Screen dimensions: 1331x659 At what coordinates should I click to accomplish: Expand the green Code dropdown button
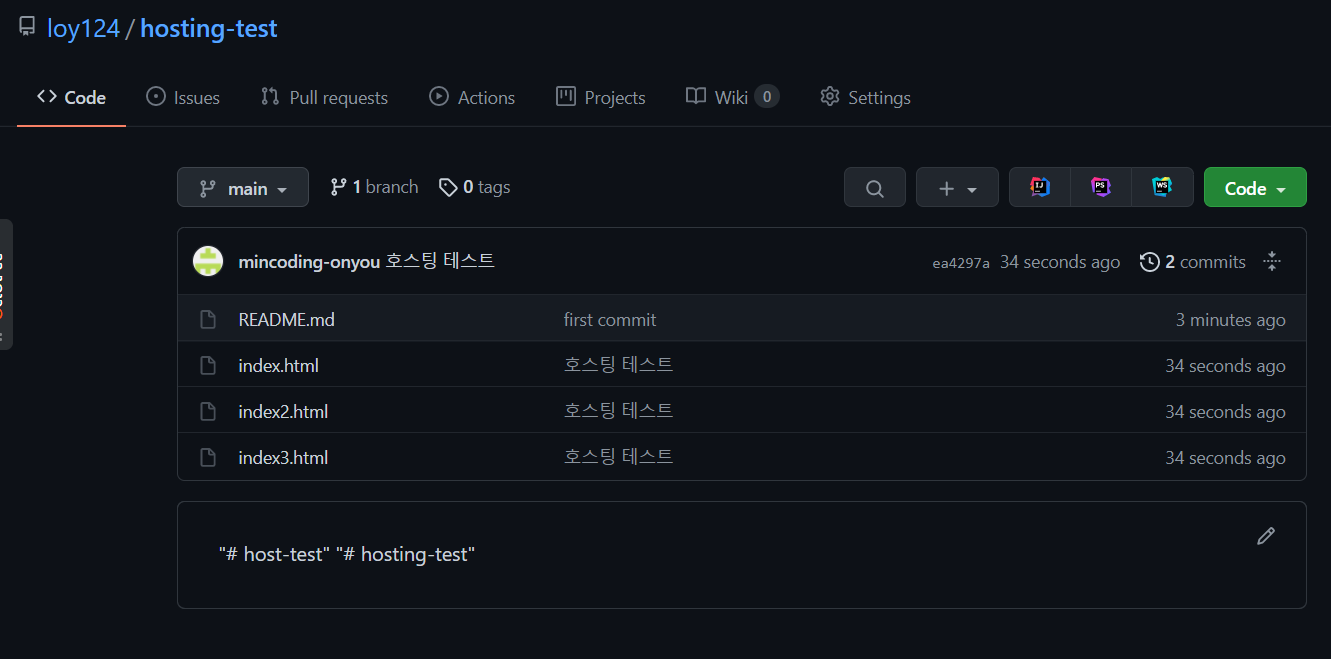1255,187
